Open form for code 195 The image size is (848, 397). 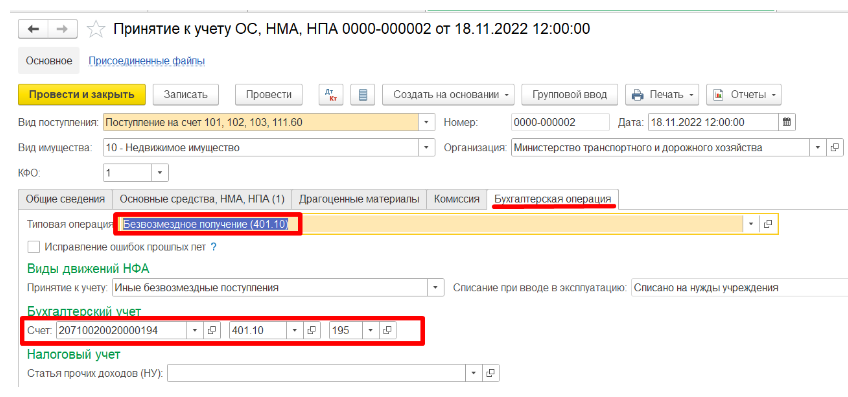pos(387,330)
